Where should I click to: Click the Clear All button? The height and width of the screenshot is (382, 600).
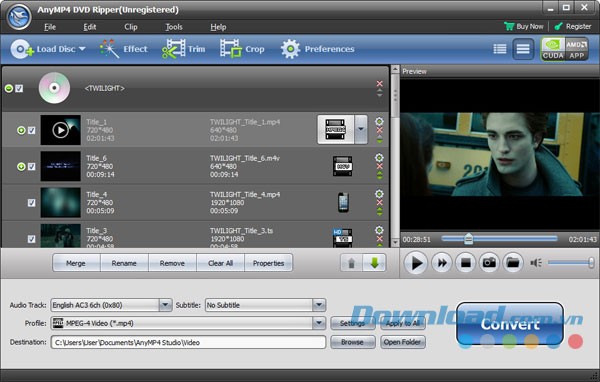click(x=220, y=263)
